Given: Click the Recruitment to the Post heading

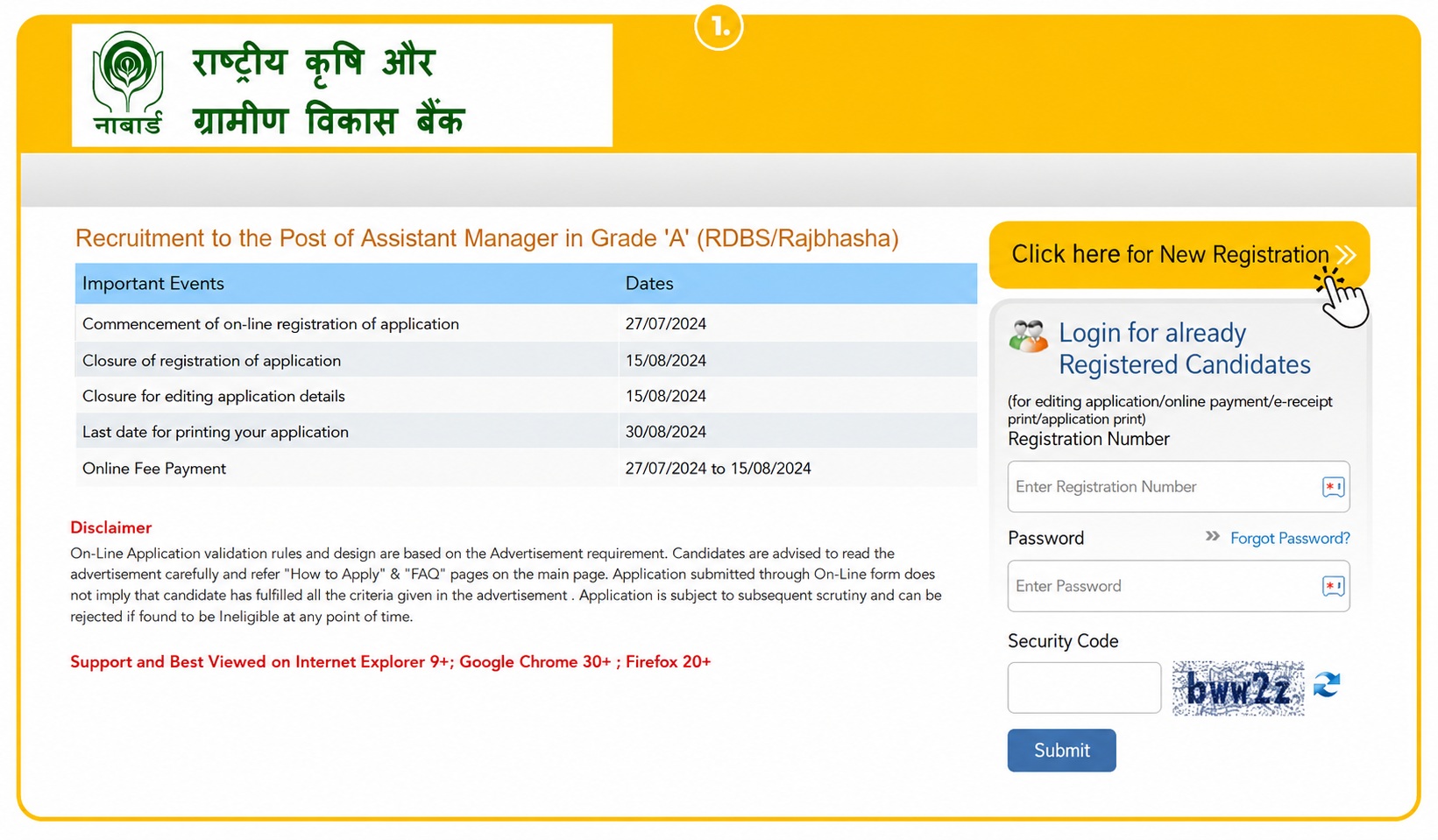Looking at the screenshot, I should (x=487, y=238).
